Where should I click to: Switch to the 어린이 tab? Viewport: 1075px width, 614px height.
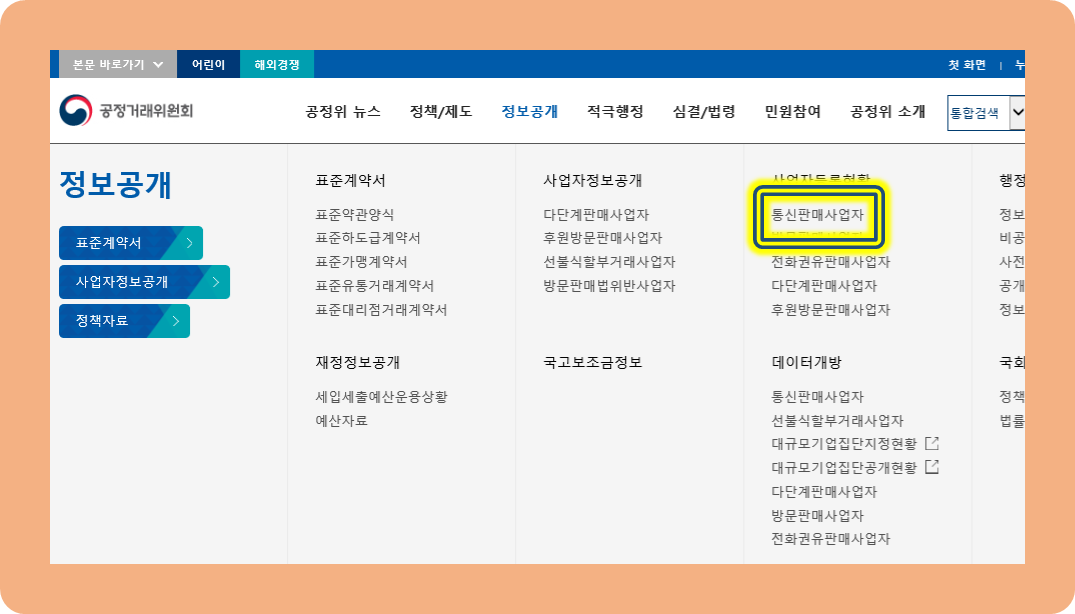(208, 64)
